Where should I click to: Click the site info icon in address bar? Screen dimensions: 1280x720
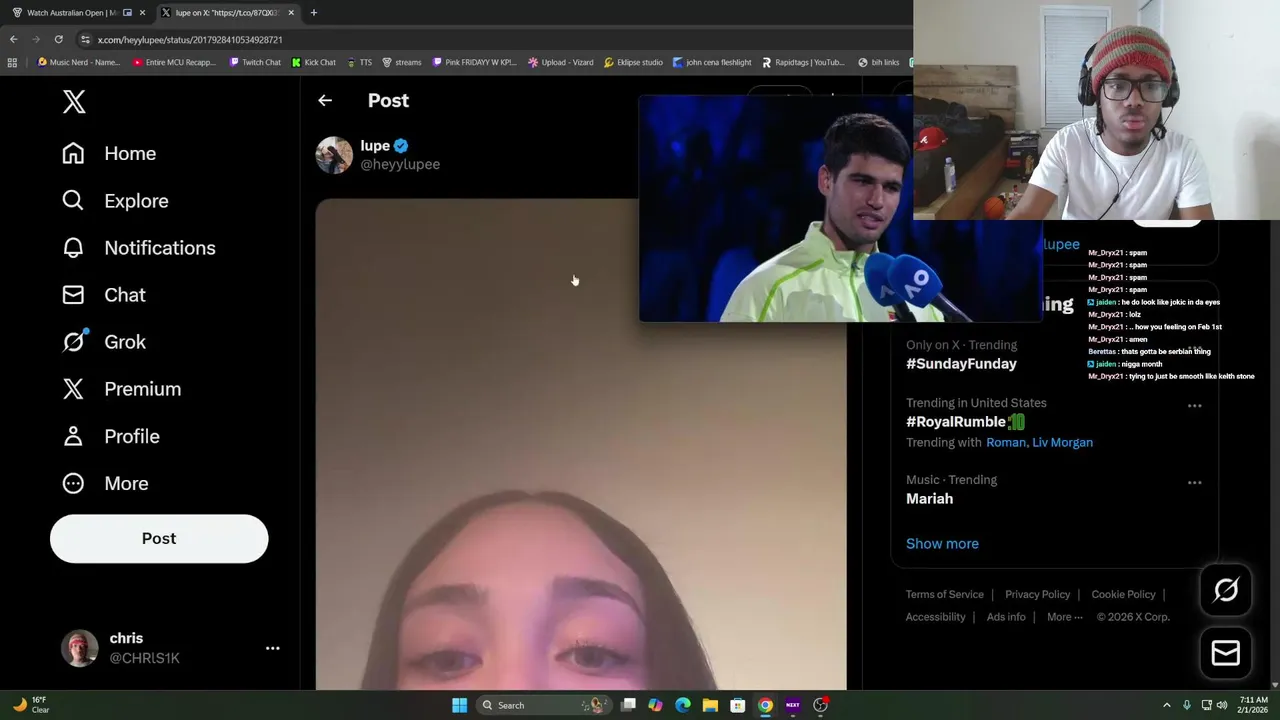(x=86, y=39)
